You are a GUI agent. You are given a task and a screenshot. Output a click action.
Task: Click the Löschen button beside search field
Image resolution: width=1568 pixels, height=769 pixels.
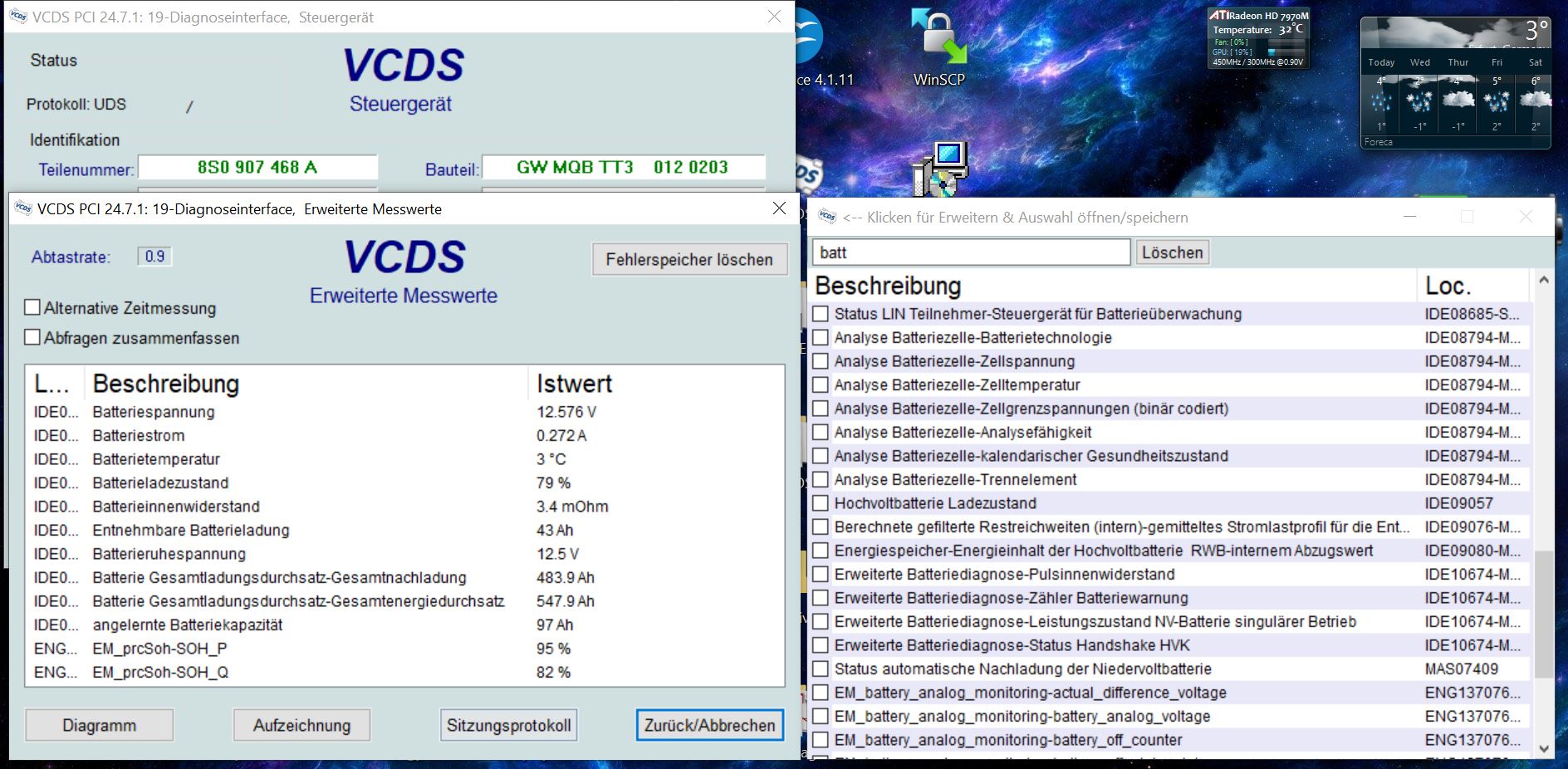pyautogui.click(x=1171, y=252)
